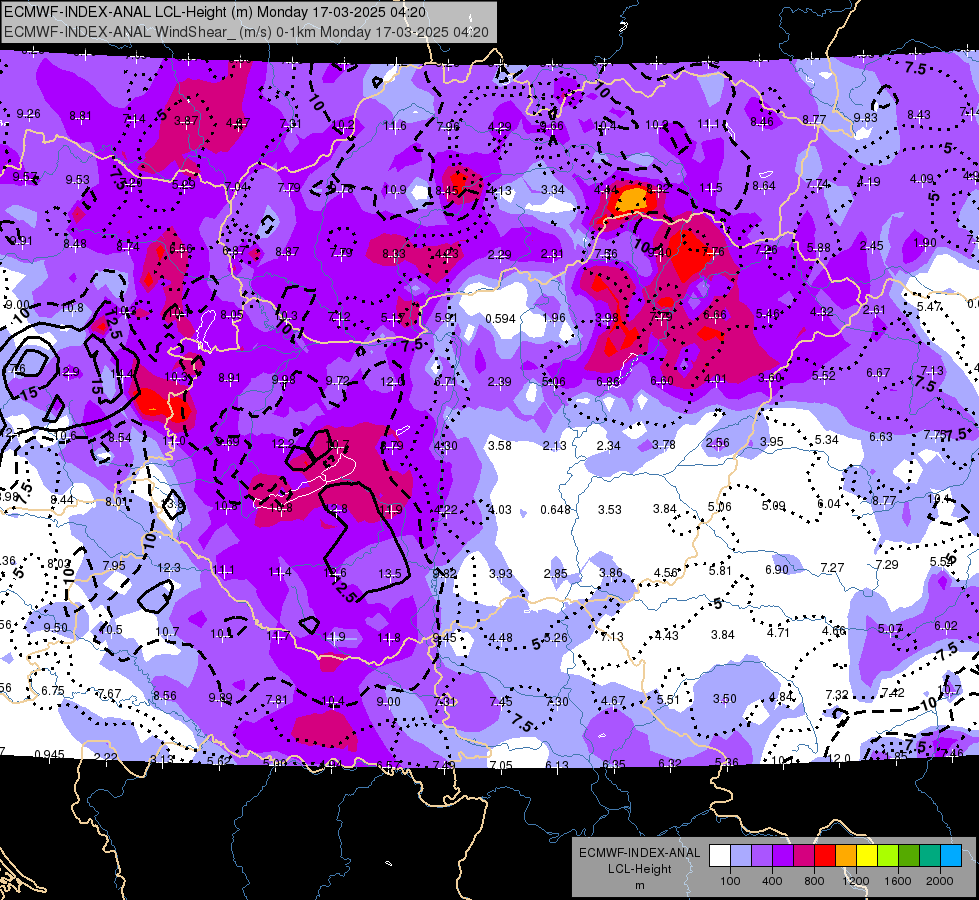Click the map value '3.58'
This screenshot has height=900, width=979.
point(499,445)
